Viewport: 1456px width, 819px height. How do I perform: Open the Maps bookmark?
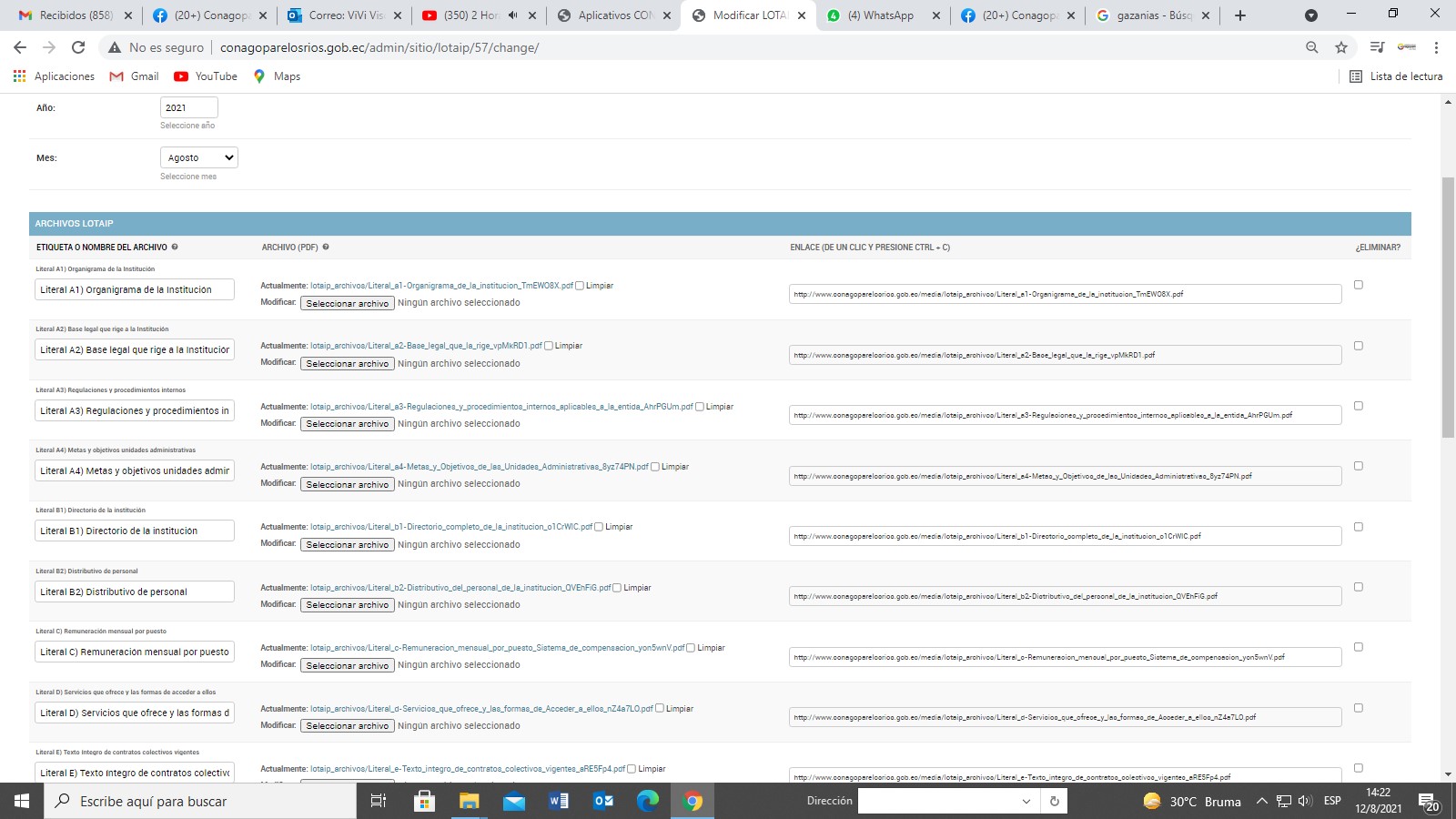277,76
